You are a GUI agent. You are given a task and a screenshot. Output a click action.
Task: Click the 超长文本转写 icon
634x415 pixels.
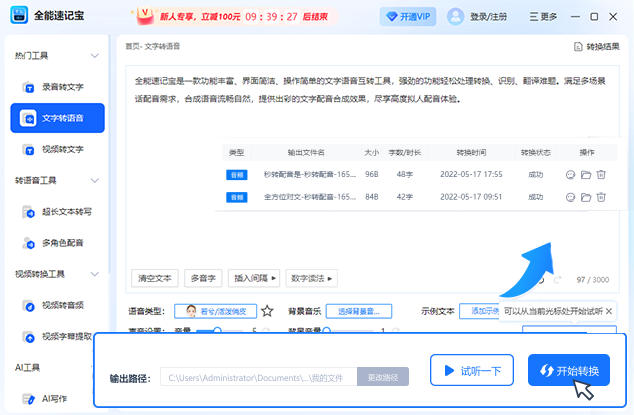coord(29,212)
